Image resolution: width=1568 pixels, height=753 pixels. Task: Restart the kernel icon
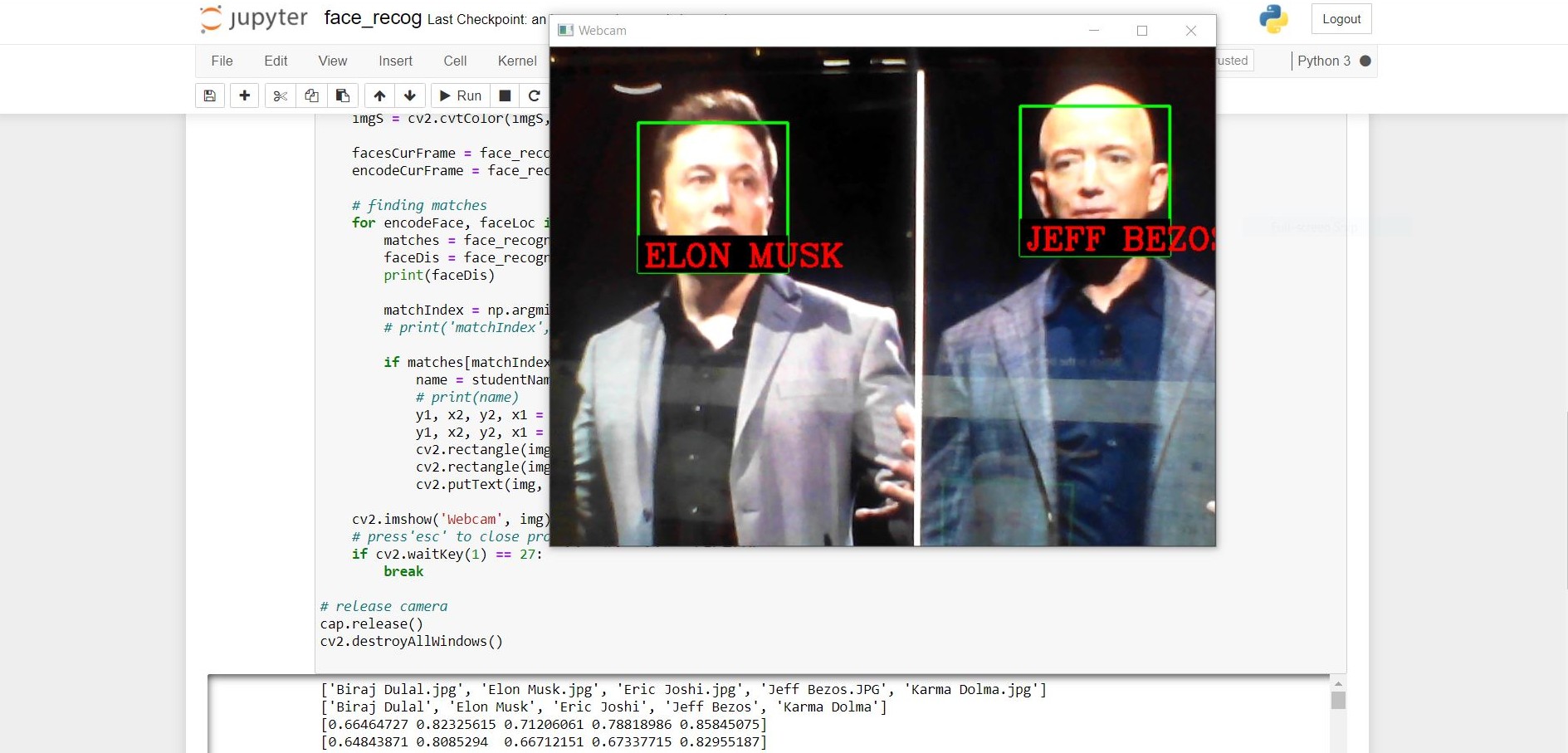[x=534, y=95]
